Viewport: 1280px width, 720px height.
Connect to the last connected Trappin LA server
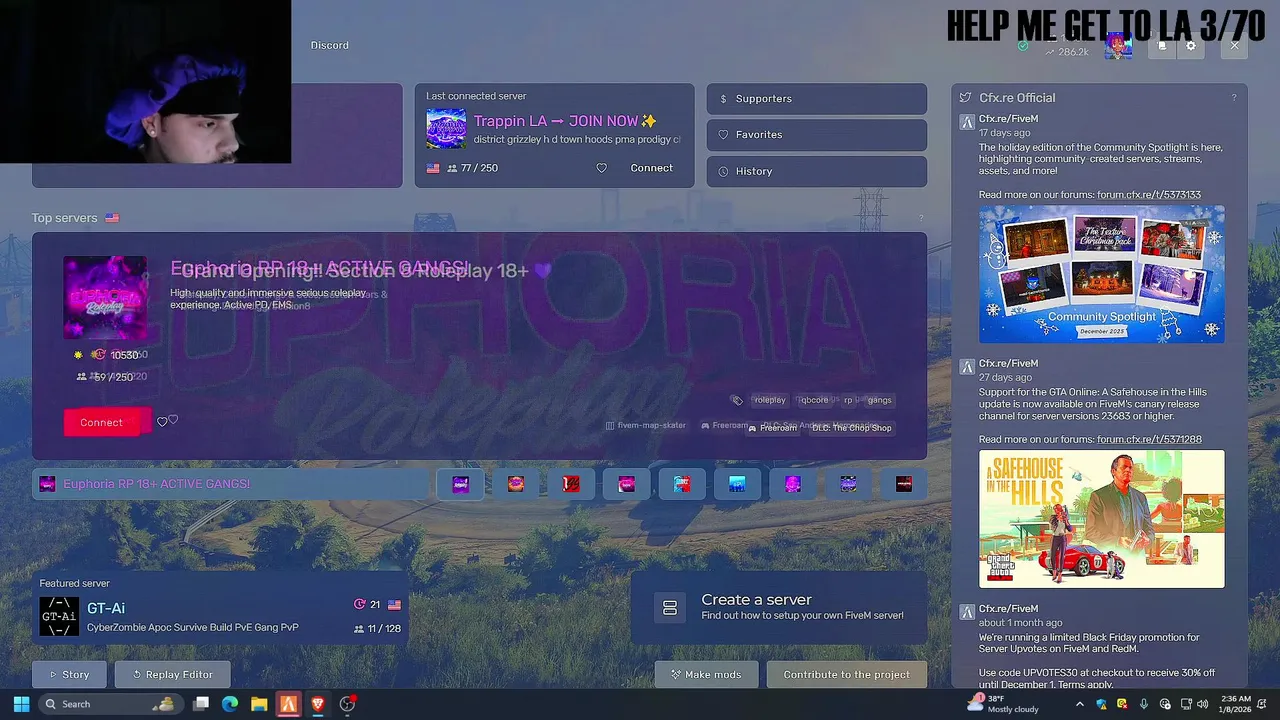click(651, 168)
